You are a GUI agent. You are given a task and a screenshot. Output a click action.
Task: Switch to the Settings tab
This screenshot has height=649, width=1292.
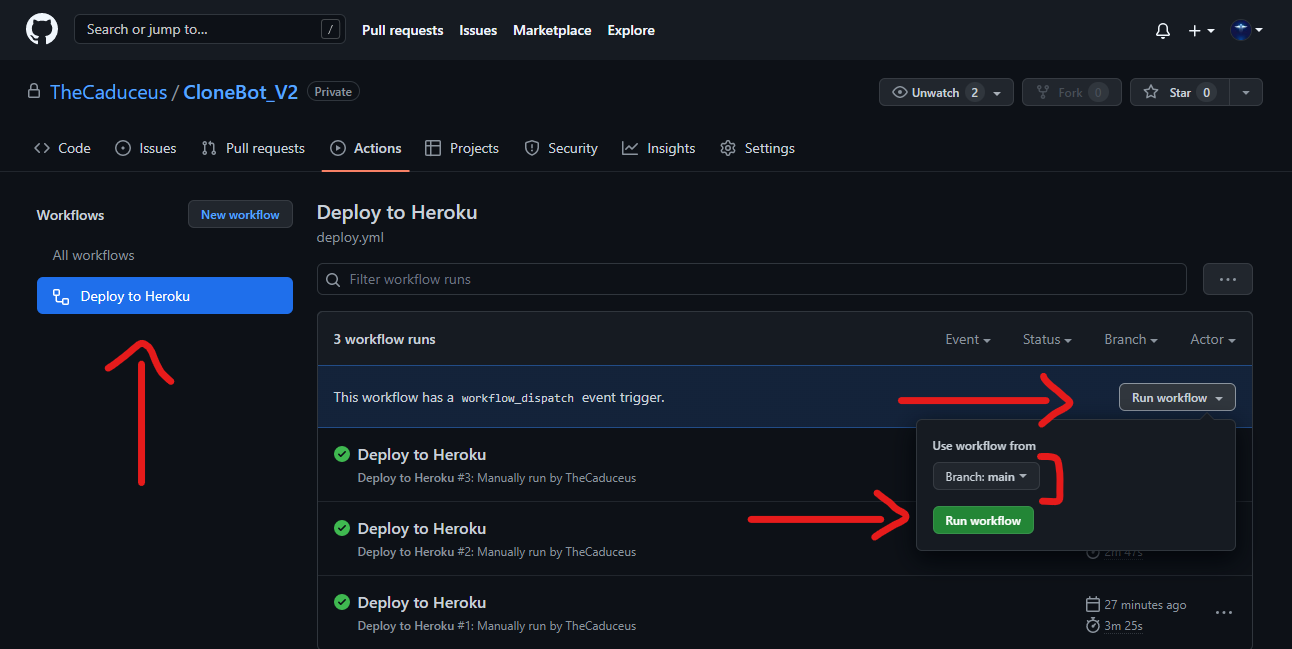pos(757,148)
